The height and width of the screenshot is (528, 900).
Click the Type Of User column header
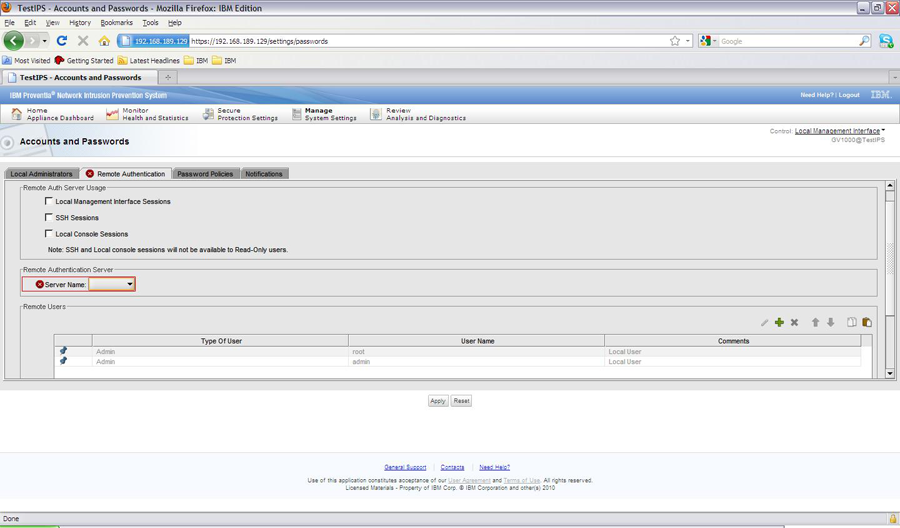220,341
